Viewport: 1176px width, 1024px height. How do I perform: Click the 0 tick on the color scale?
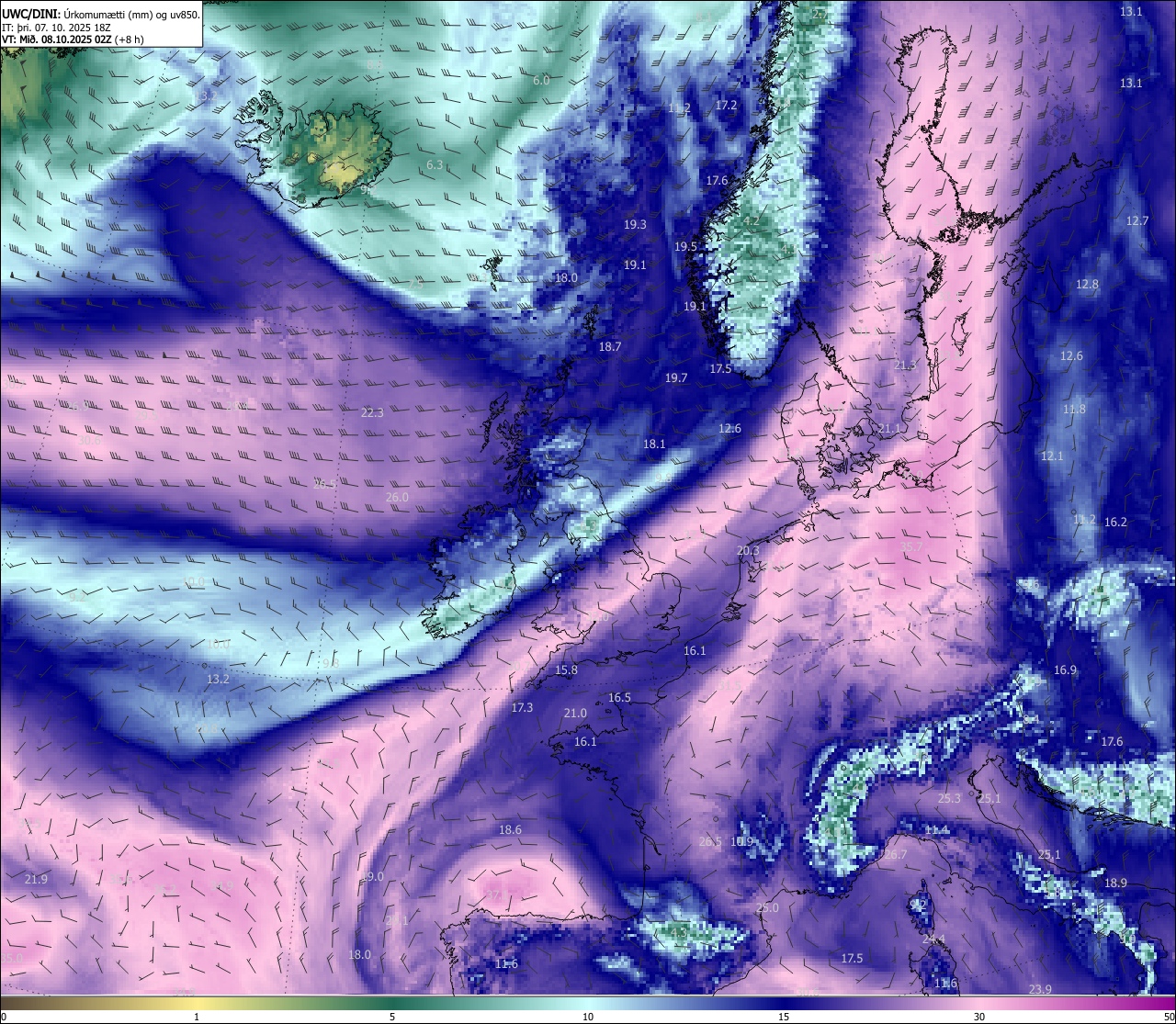4,1017
